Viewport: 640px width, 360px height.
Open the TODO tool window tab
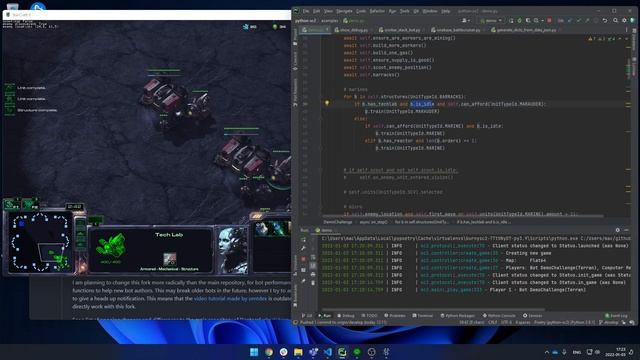point(369,316)
